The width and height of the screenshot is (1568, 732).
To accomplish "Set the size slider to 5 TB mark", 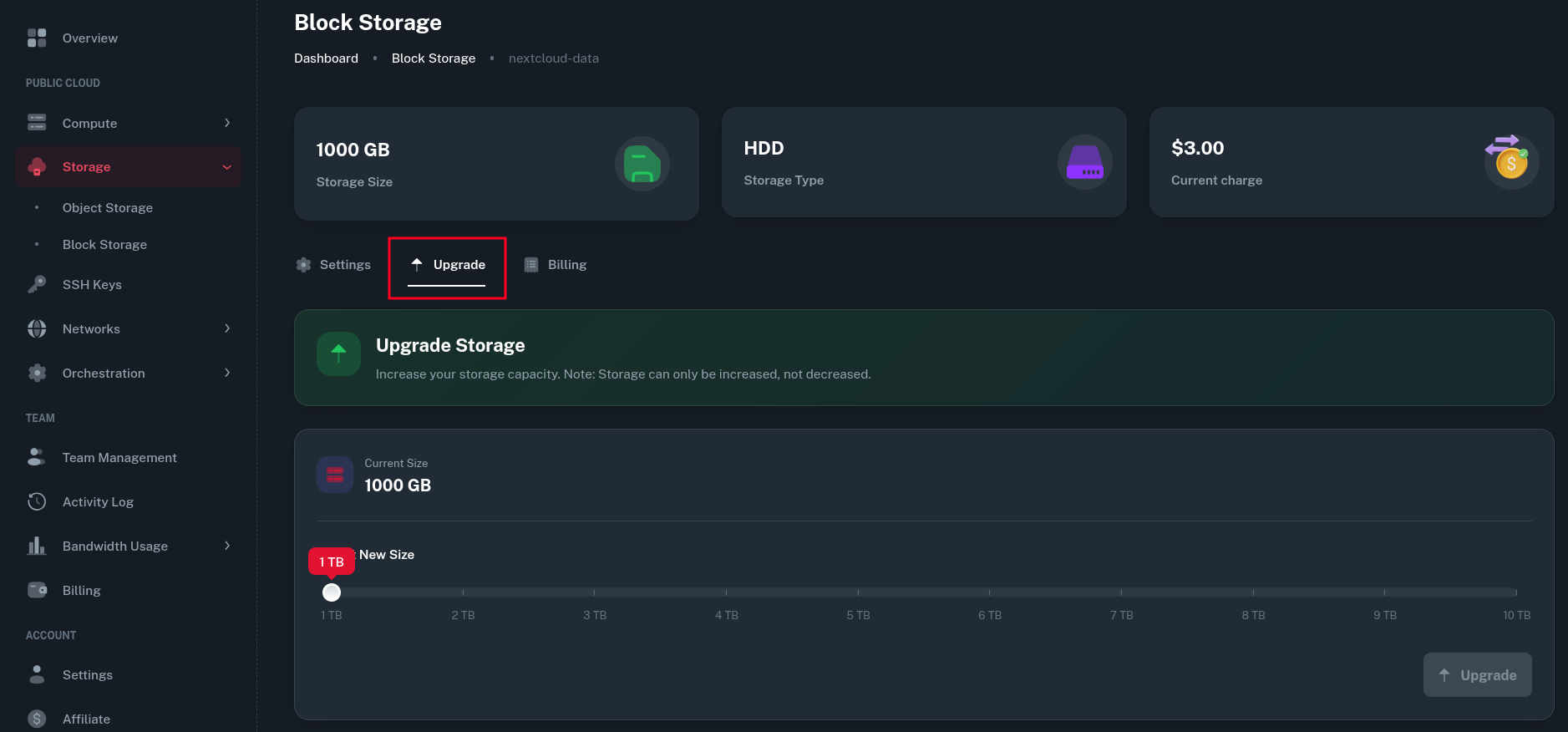I will [x=858, y=592].
